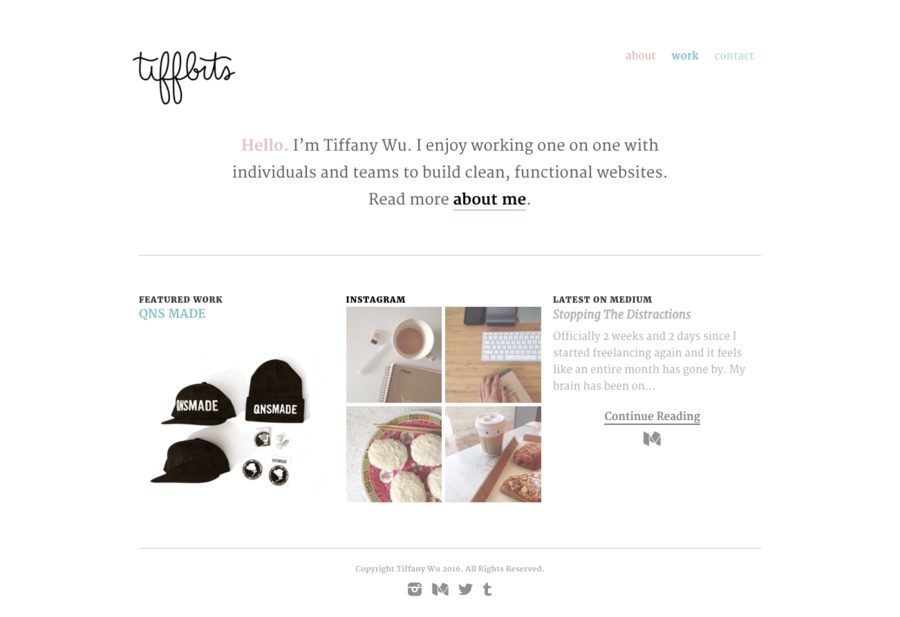Open the QNSMADE hats product image
This screenshot has height=617, width=900.
[231, 424]
